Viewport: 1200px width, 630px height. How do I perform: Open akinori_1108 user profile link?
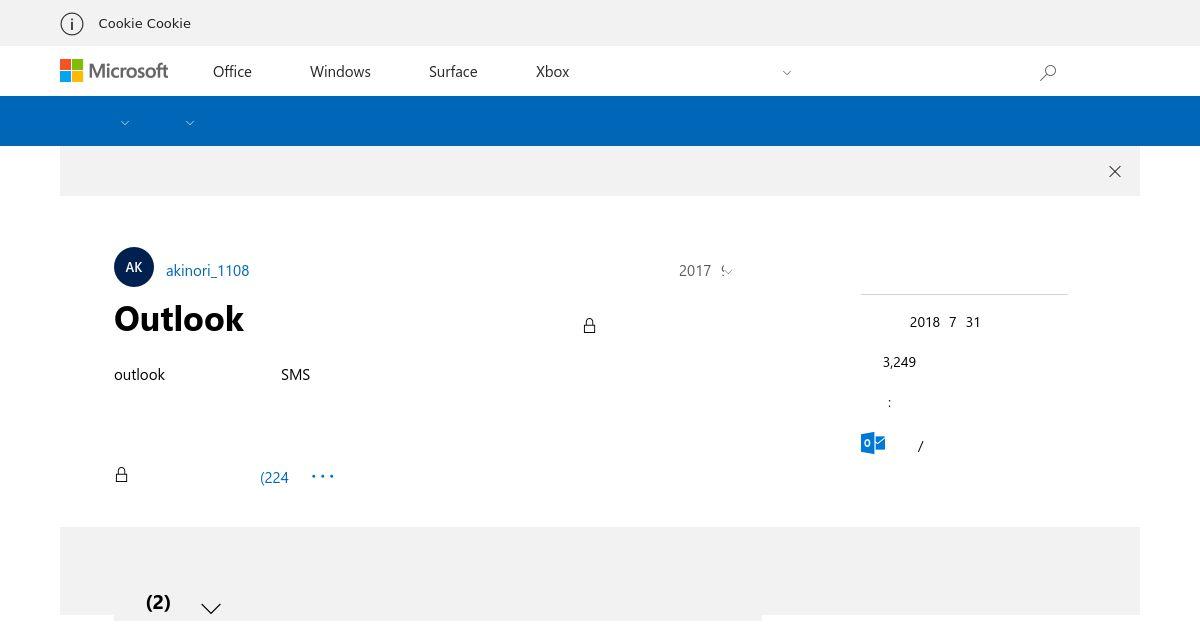pyautogui.click(x=207, y=271)
